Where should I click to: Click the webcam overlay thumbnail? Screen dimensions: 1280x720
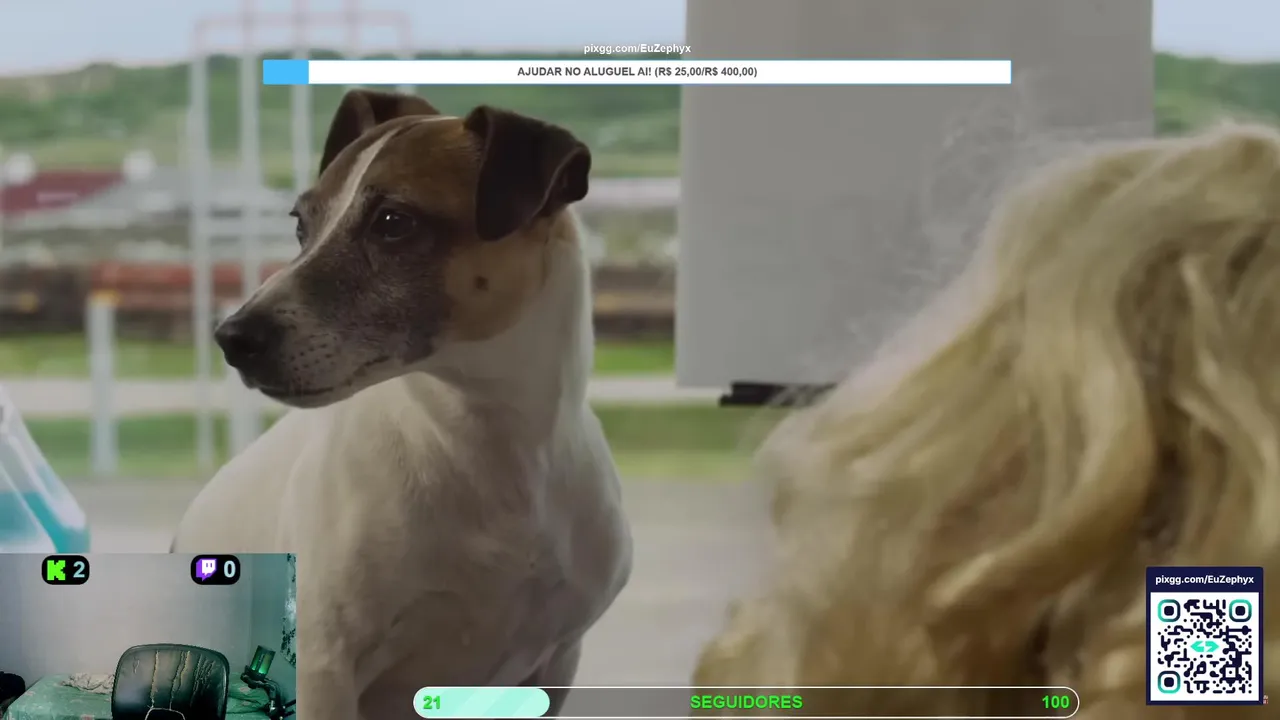click(x=148, y=637)
